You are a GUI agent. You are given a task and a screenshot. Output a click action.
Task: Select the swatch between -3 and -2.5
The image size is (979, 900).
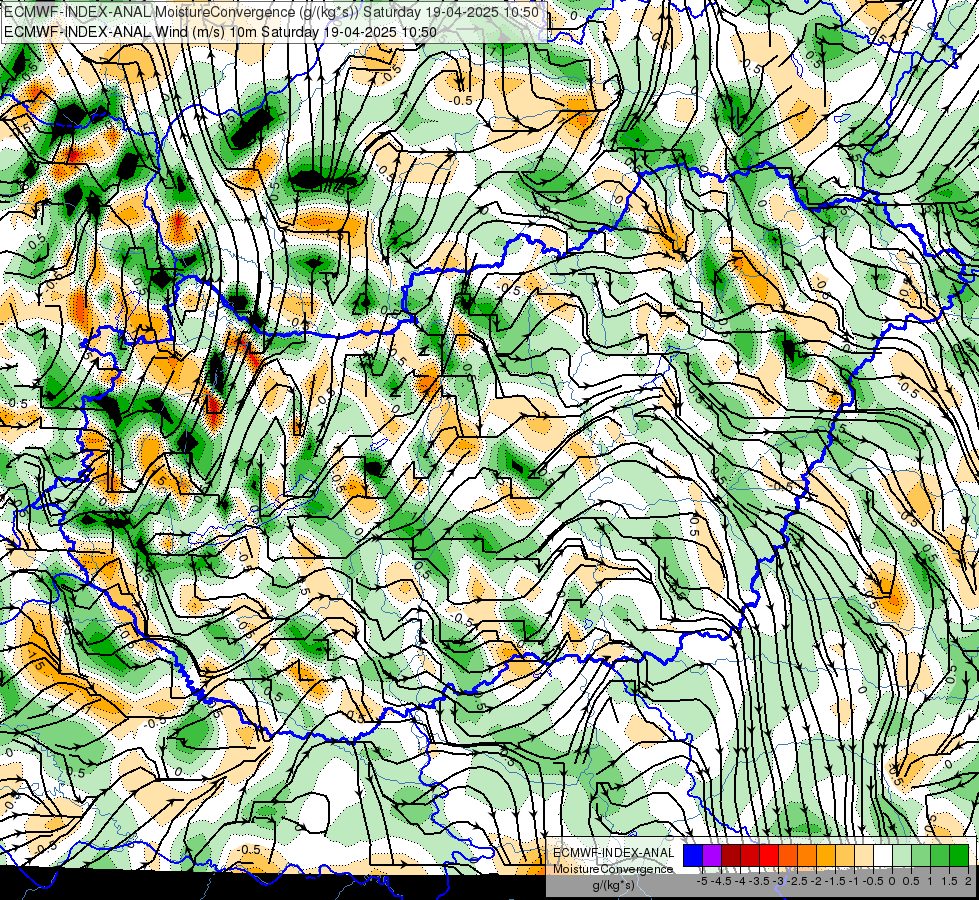pyautogui.click(x=788, y=856)
